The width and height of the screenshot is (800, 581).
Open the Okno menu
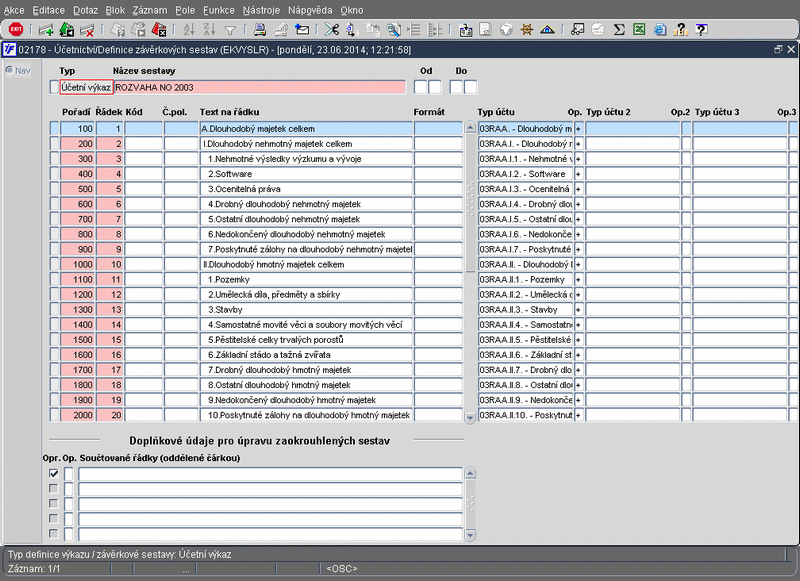coord(352,10)
